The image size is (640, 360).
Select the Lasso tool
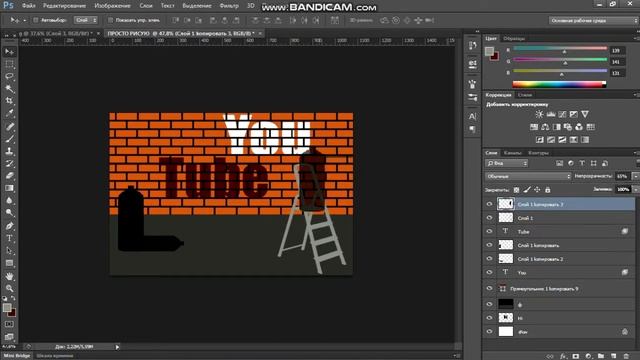tap(9, 76)
